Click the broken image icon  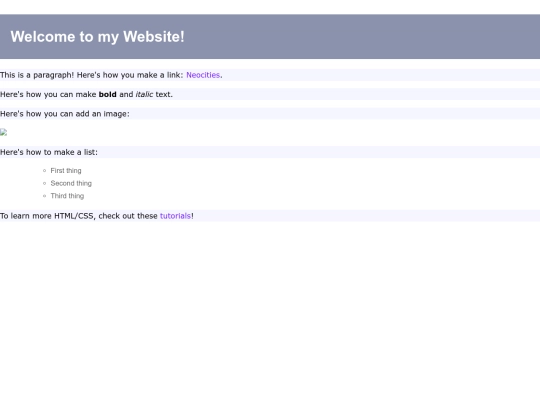(3, 133)
